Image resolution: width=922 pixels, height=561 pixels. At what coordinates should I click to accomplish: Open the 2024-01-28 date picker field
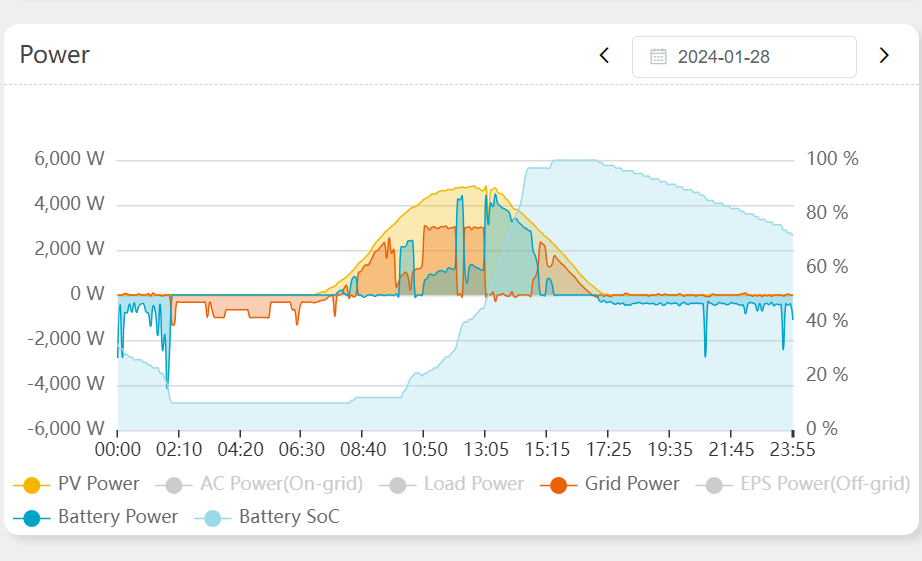(744, 57)
